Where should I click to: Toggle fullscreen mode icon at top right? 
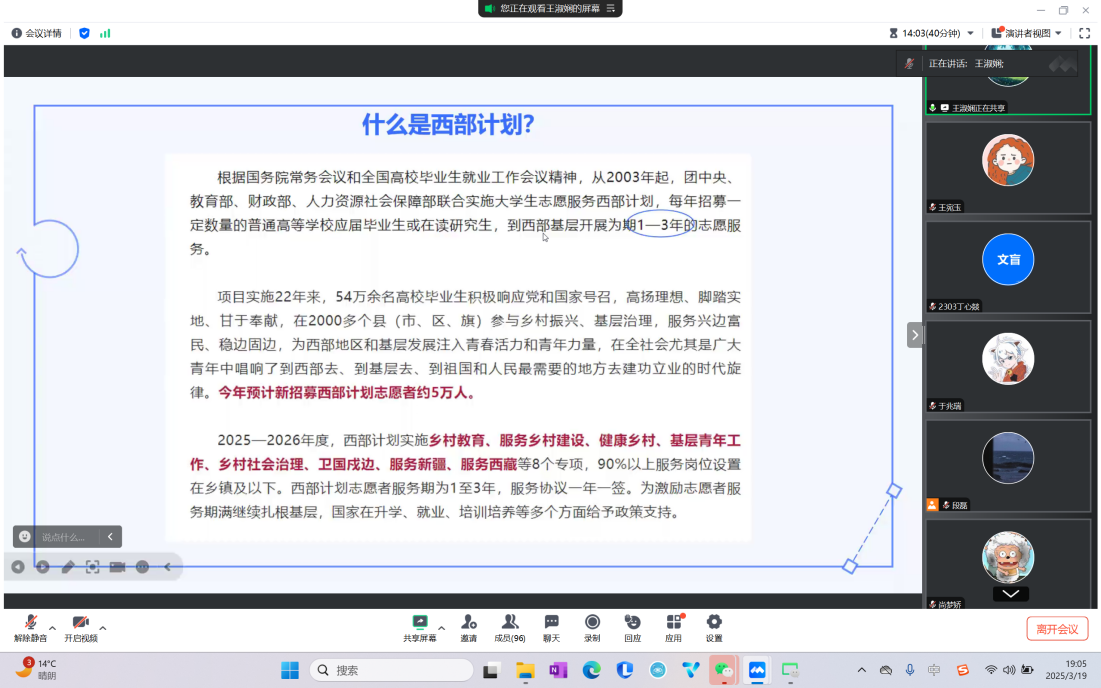pyautogui.click(x=1084, y=33)
